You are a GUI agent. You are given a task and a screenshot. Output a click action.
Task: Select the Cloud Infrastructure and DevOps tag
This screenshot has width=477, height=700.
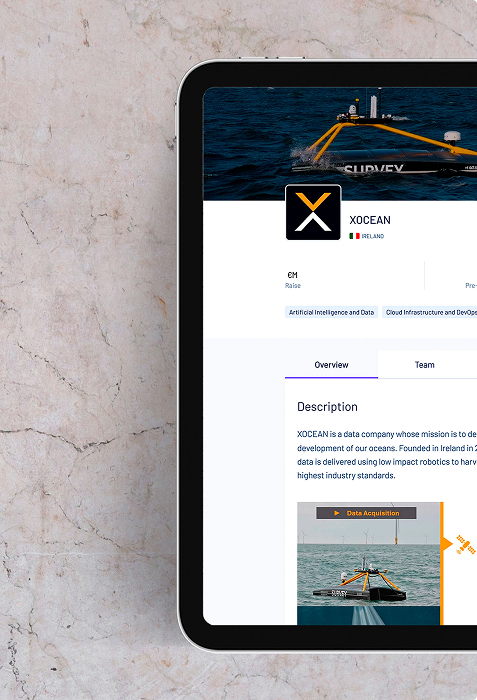(x=430, y=312)
